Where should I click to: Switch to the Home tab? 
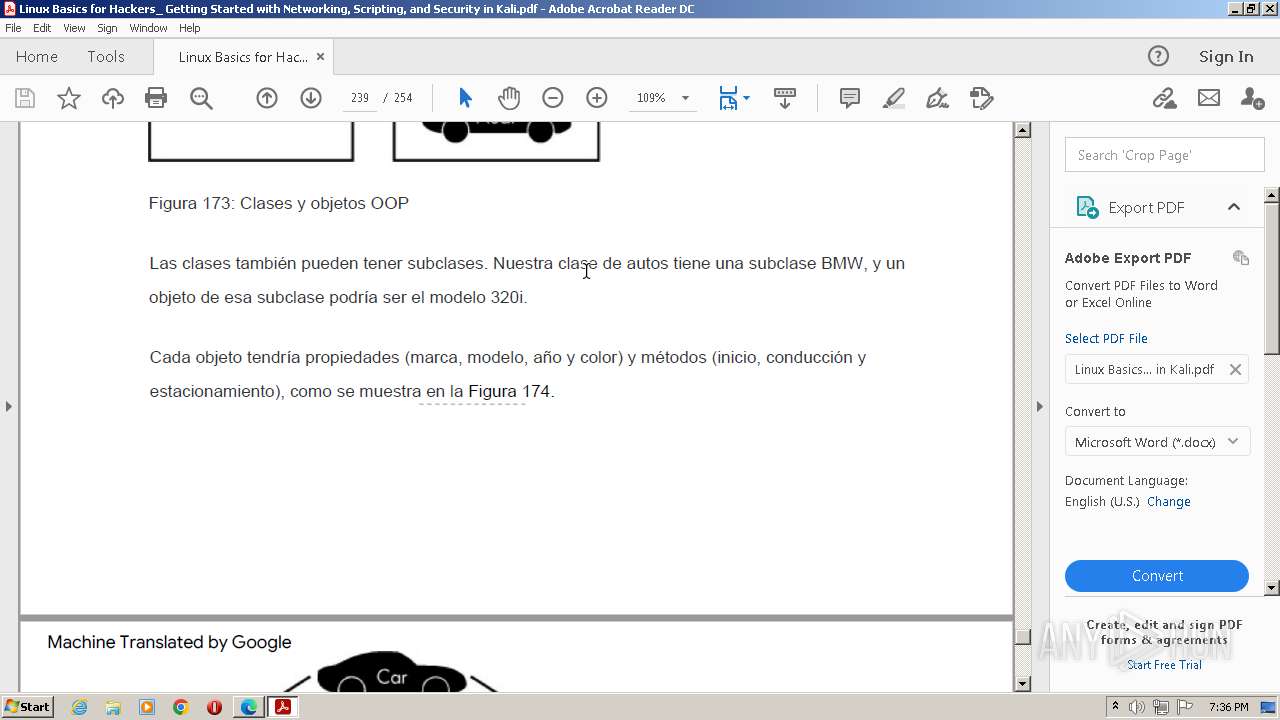pyautogui.click(x=37, y=56)
